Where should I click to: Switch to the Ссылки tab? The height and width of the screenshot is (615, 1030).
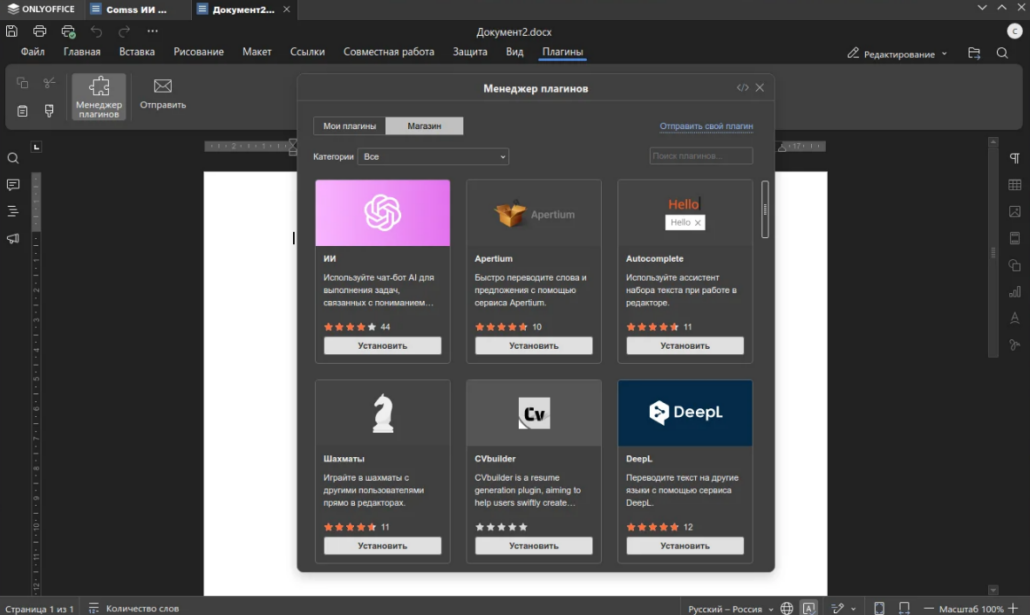pyautogui.click(x=307, y=52)
